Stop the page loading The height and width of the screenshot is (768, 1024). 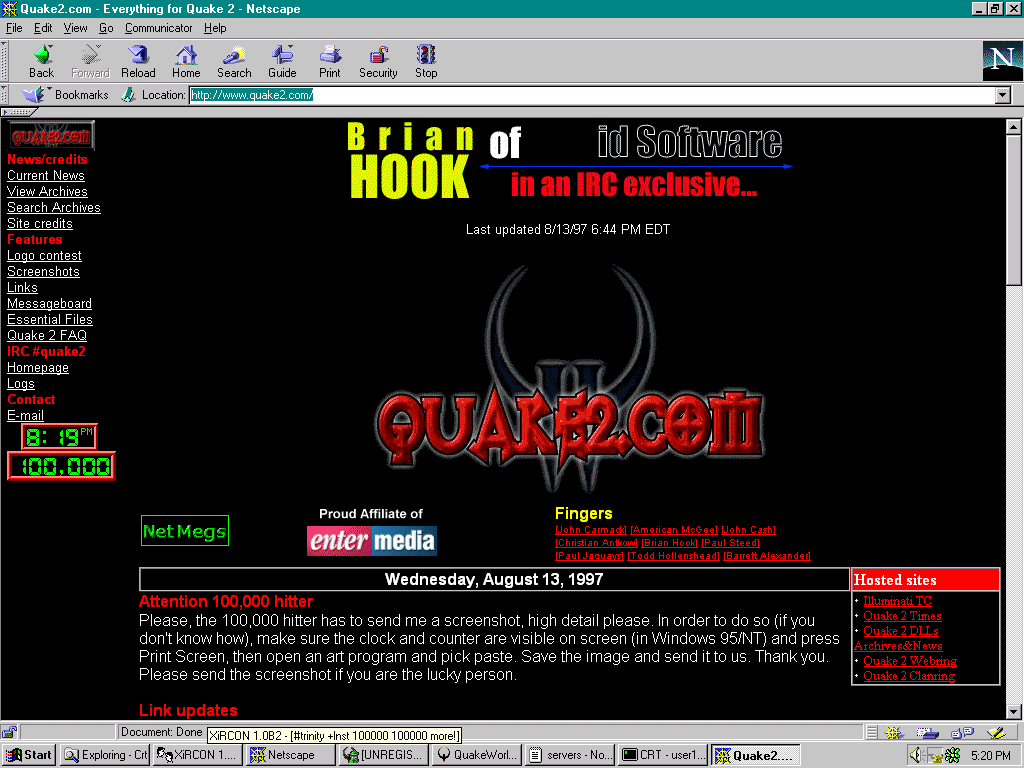426,61
